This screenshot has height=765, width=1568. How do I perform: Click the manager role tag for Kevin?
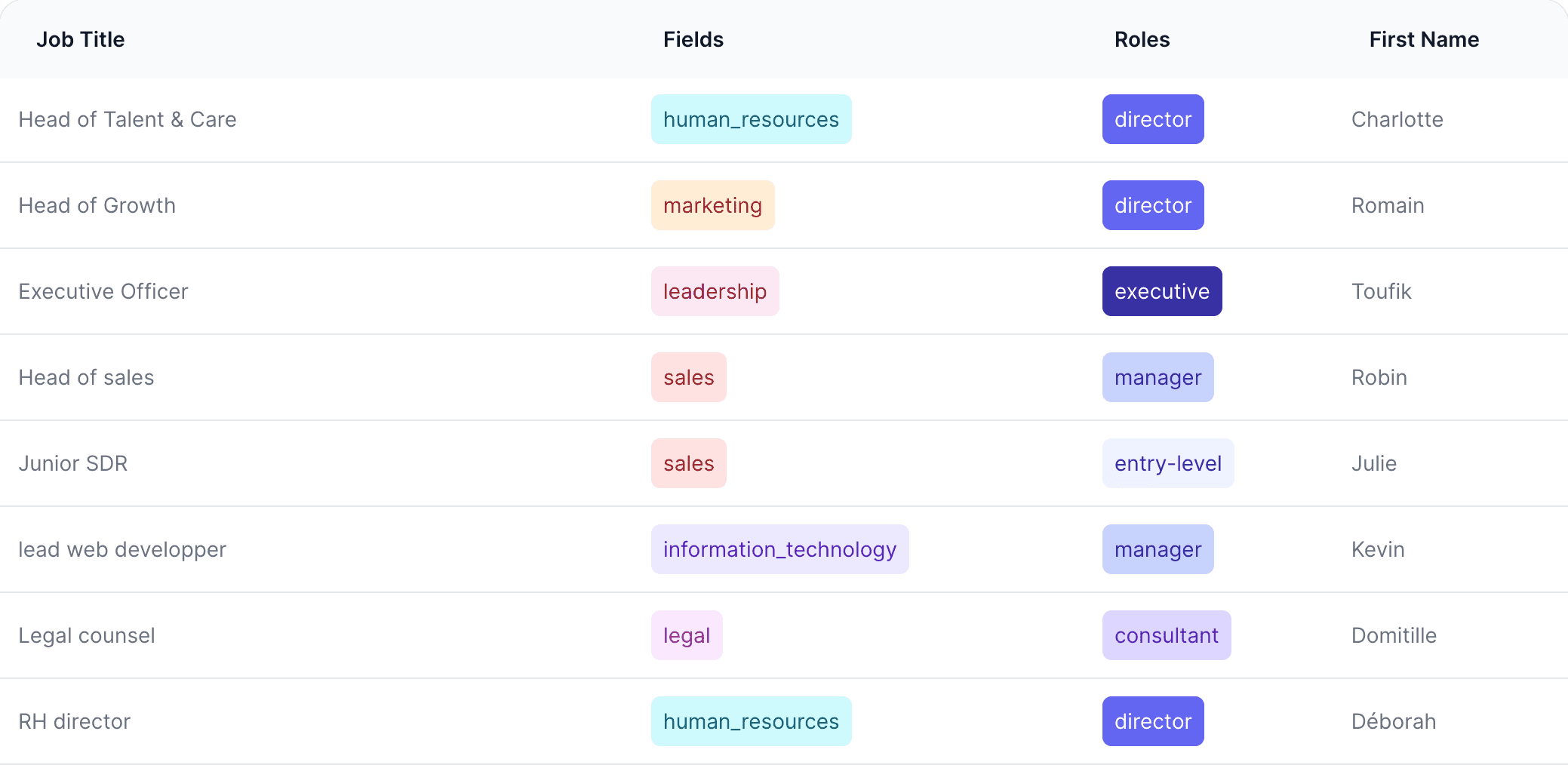pyautogui.click(x=1158, y=549)
